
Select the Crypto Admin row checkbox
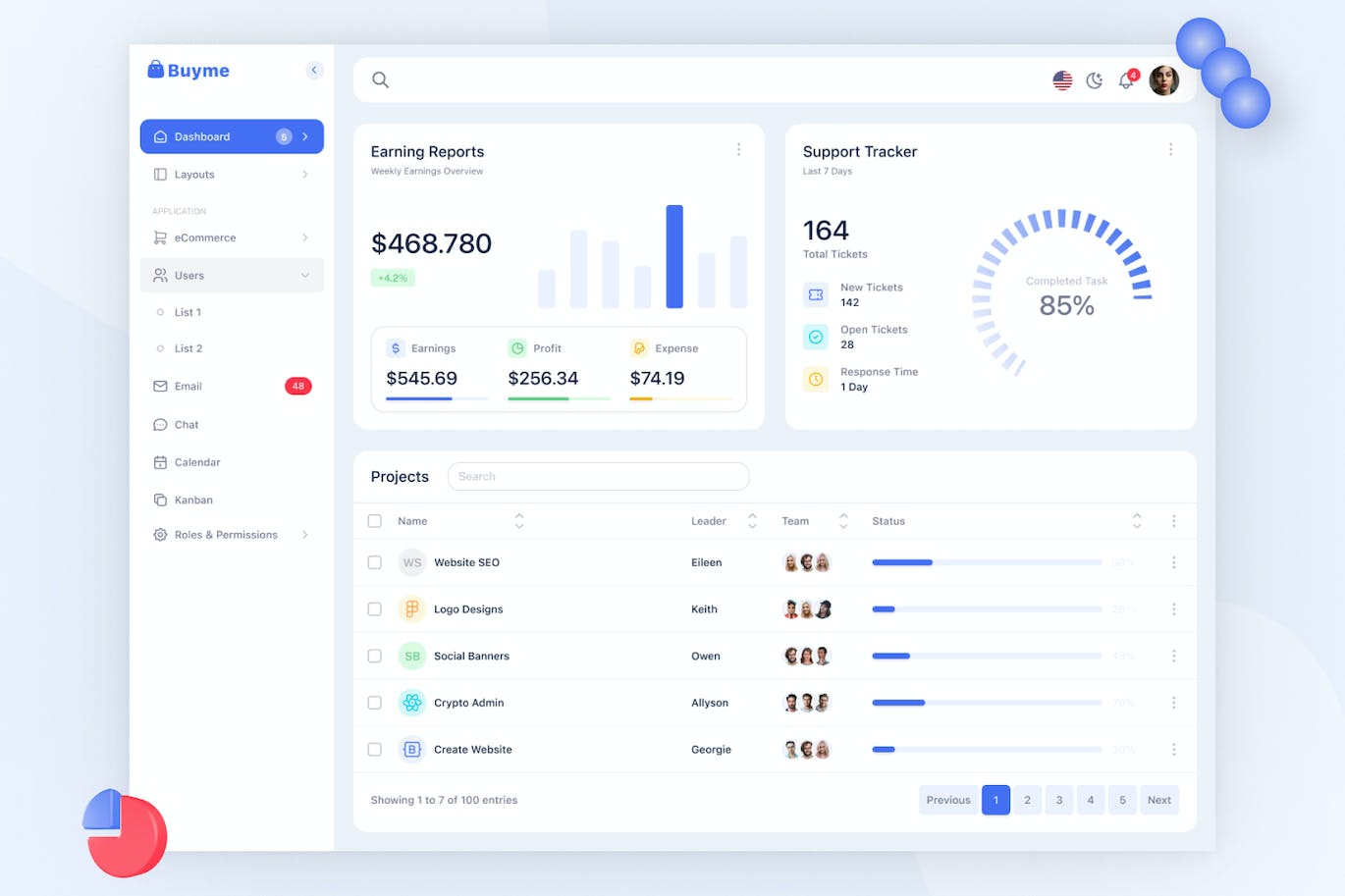coord(374,703)
